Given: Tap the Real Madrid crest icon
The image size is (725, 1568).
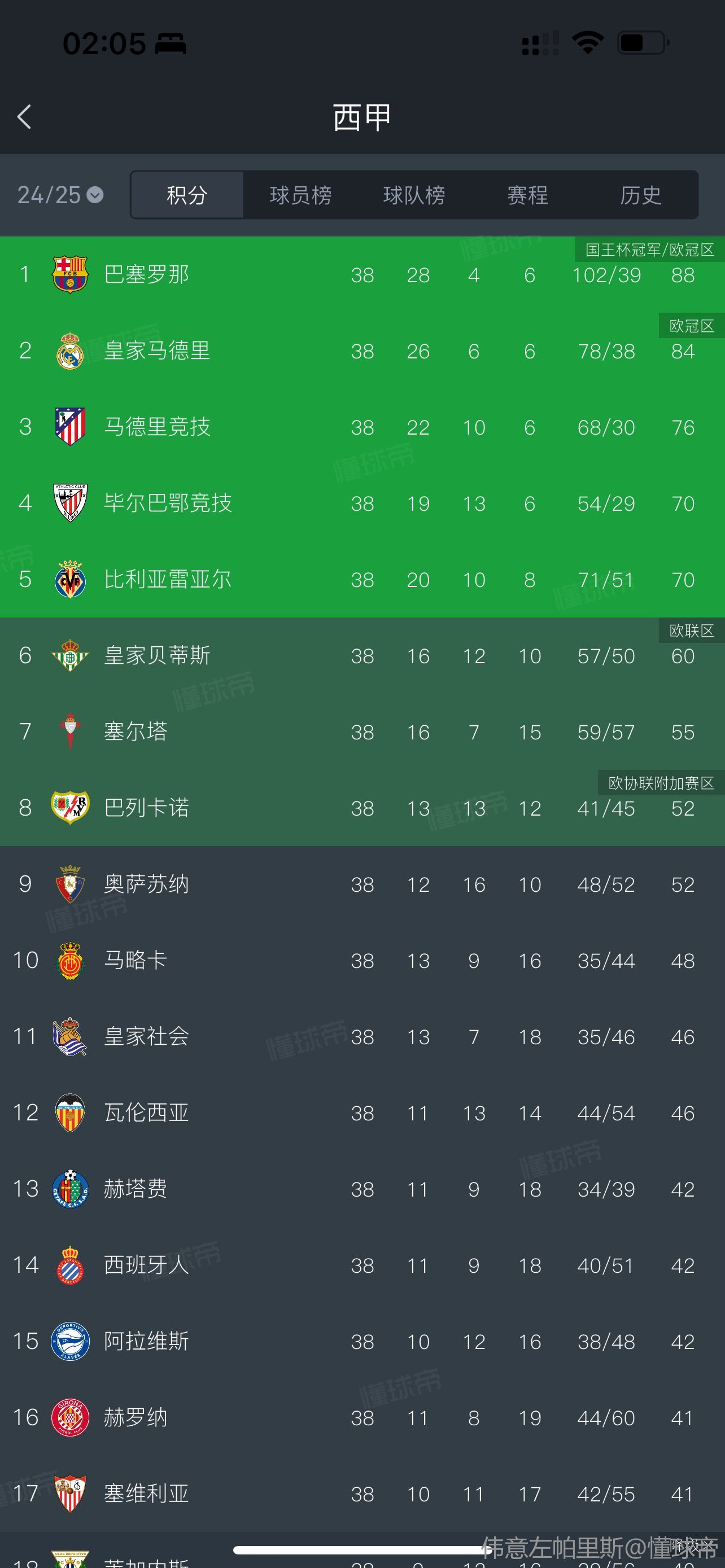Looking at the screenshot, I should (70, 351).
